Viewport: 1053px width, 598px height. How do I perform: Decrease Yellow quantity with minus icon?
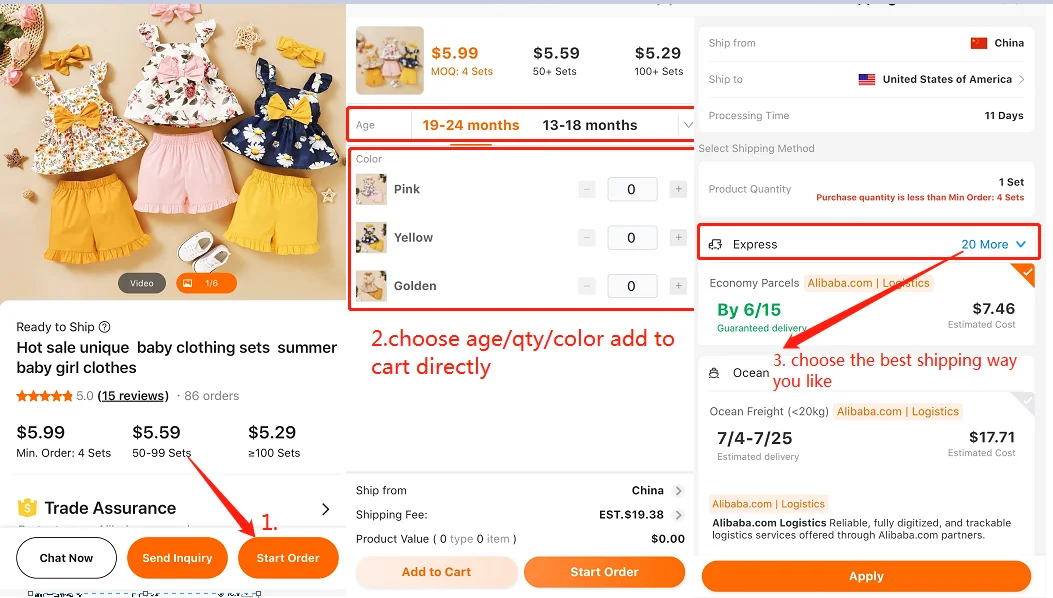(x=587, y=238)
